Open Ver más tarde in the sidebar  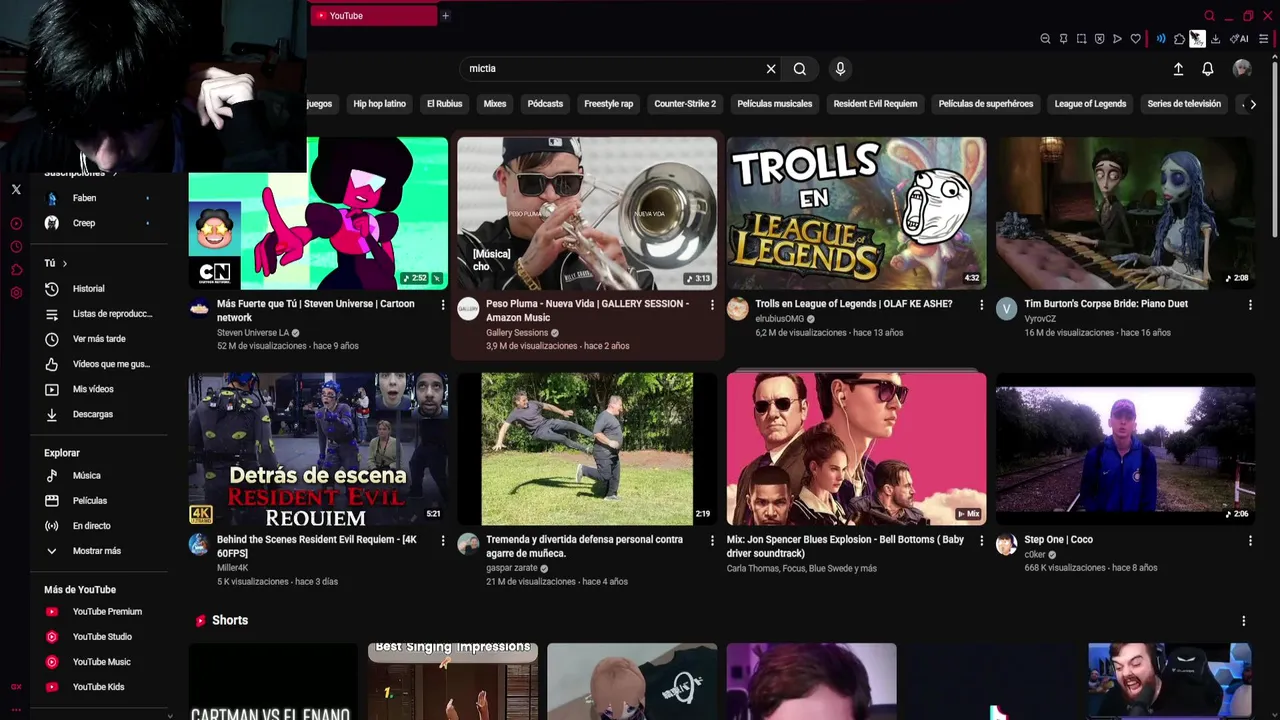click(x=99, y=339)
